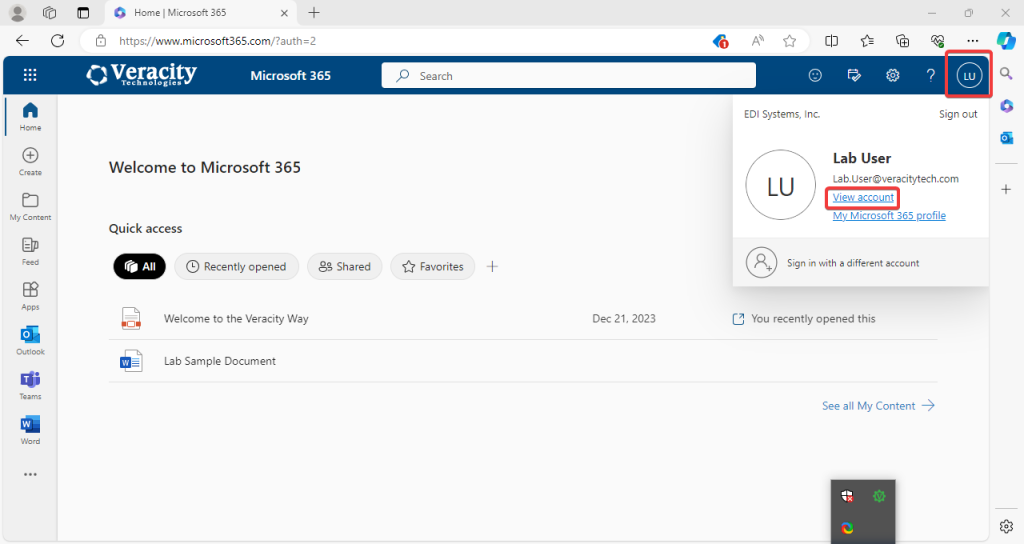Open Word from the left sidebar
This screenshot has width=1024, height=544.
30,428
